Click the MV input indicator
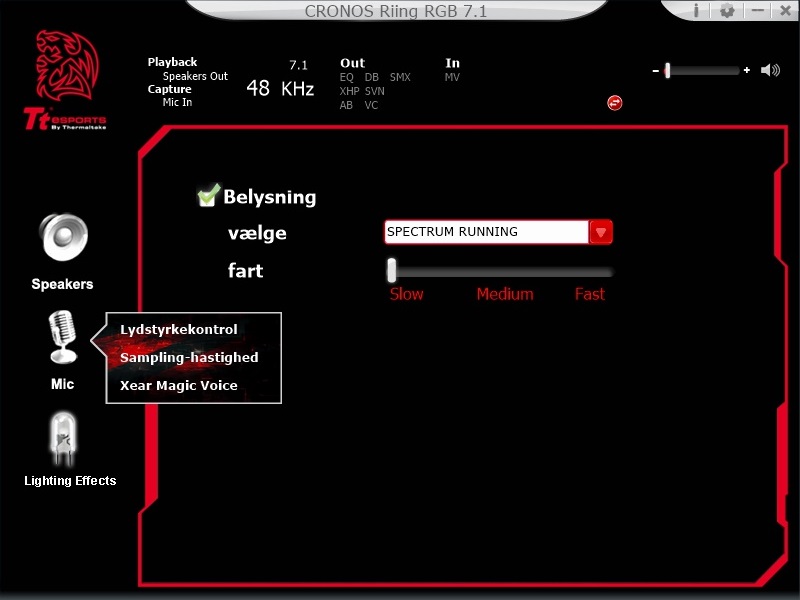Image resolution: width=800 pixels, height=600 pixels. (x=452, y=77)
